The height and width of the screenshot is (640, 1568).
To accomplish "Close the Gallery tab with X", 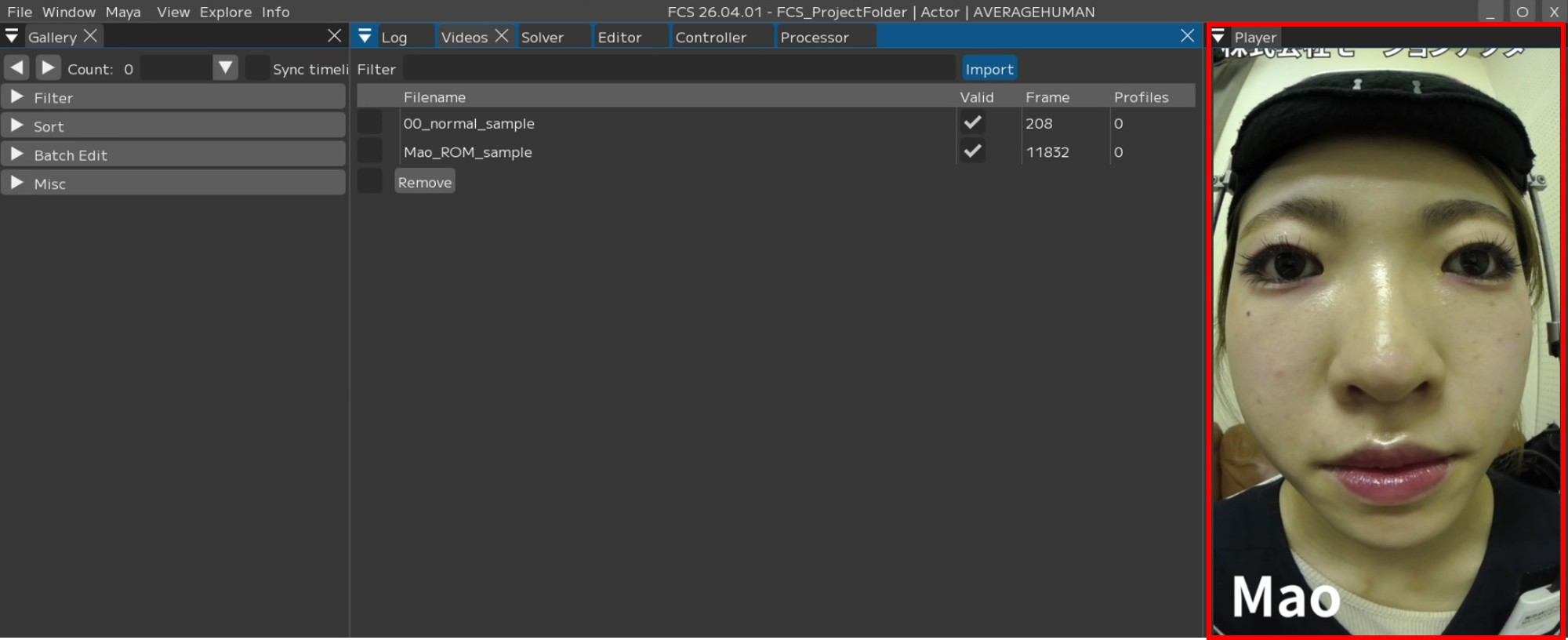I will tap(90, 36).
